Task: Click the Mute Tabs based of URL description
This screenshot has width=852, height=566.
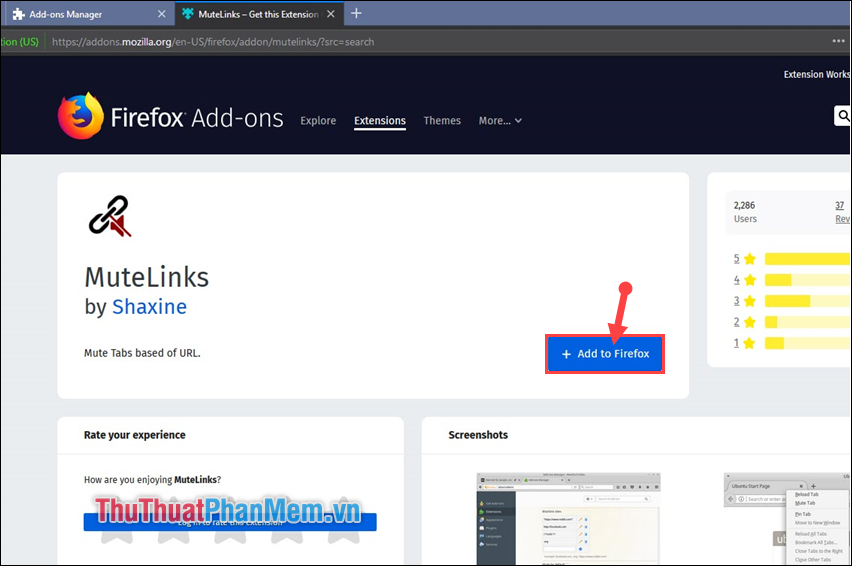Action: click(142, 353)
